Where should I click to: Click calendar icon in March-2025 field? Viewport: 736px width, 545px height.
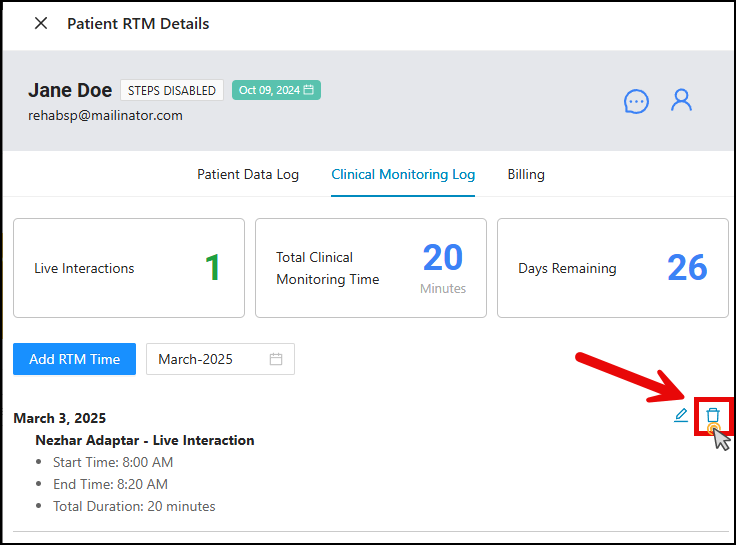pos(276,359)
